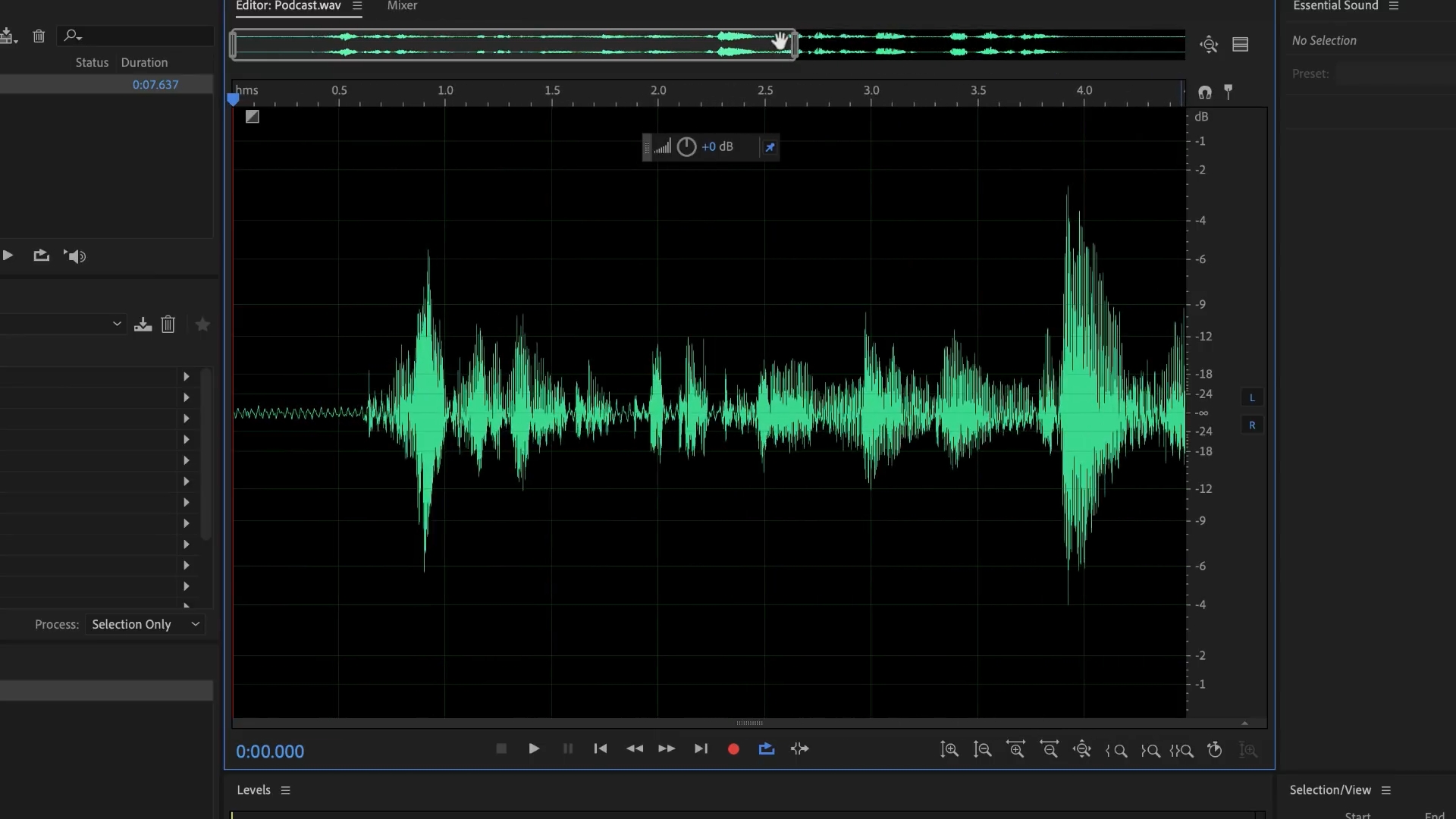
Task: Click the 0:00.000 timecode display
Action: [270, 752]
